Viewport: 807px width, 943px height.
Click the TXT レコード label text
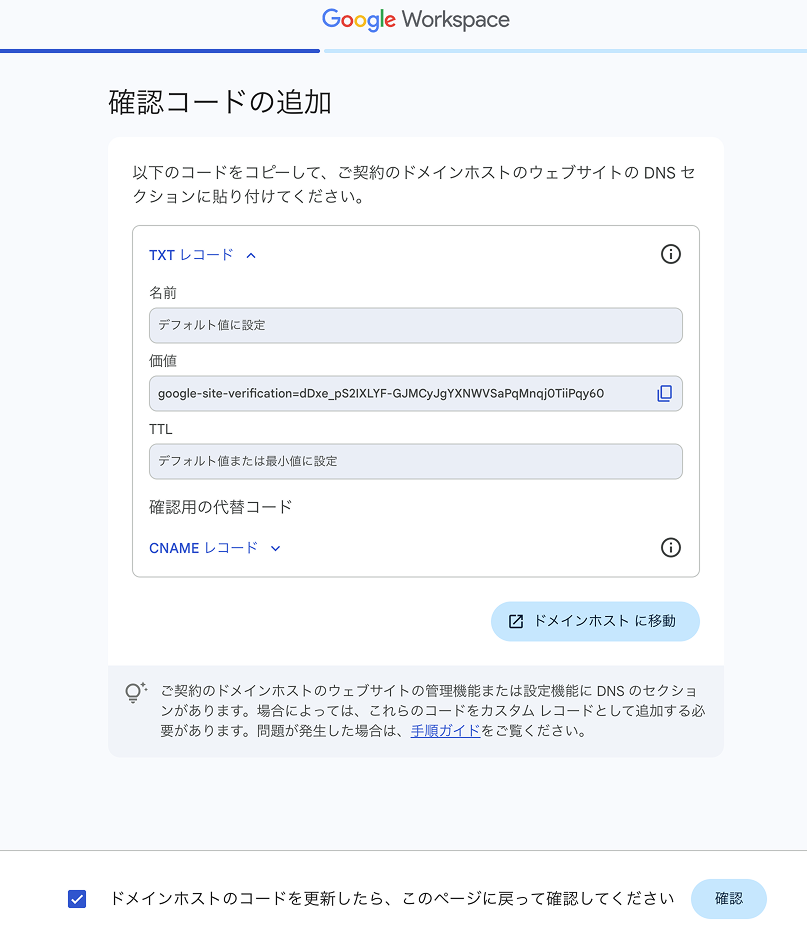pos(191,254)
